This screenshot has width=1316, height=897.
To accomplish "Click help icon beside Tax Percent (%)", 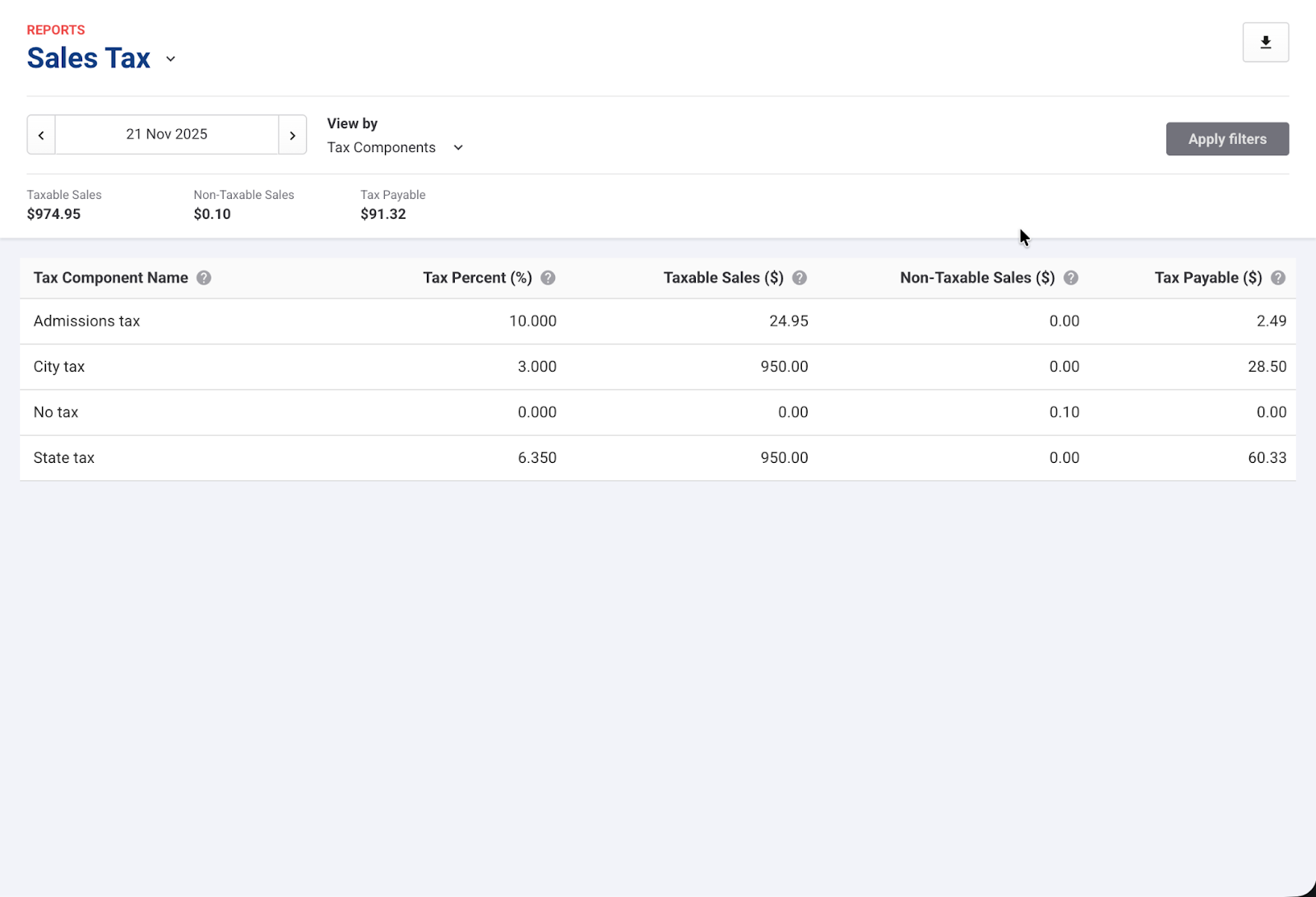I will pos(548,278).
